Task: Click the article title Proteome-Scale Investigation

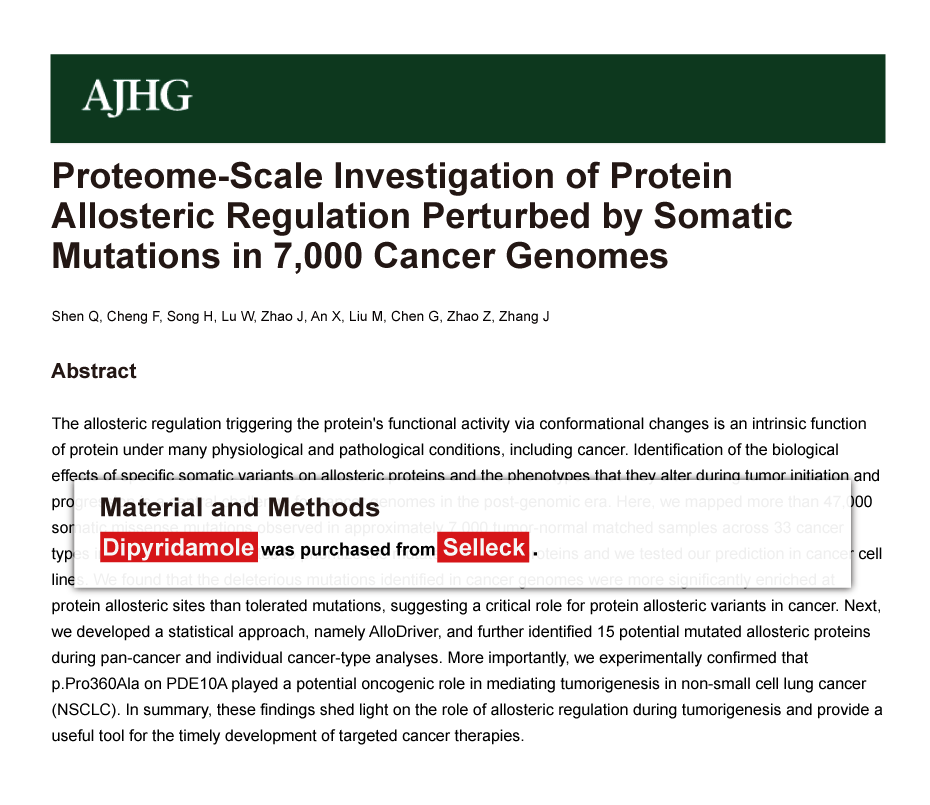Action: coord(422,216)
